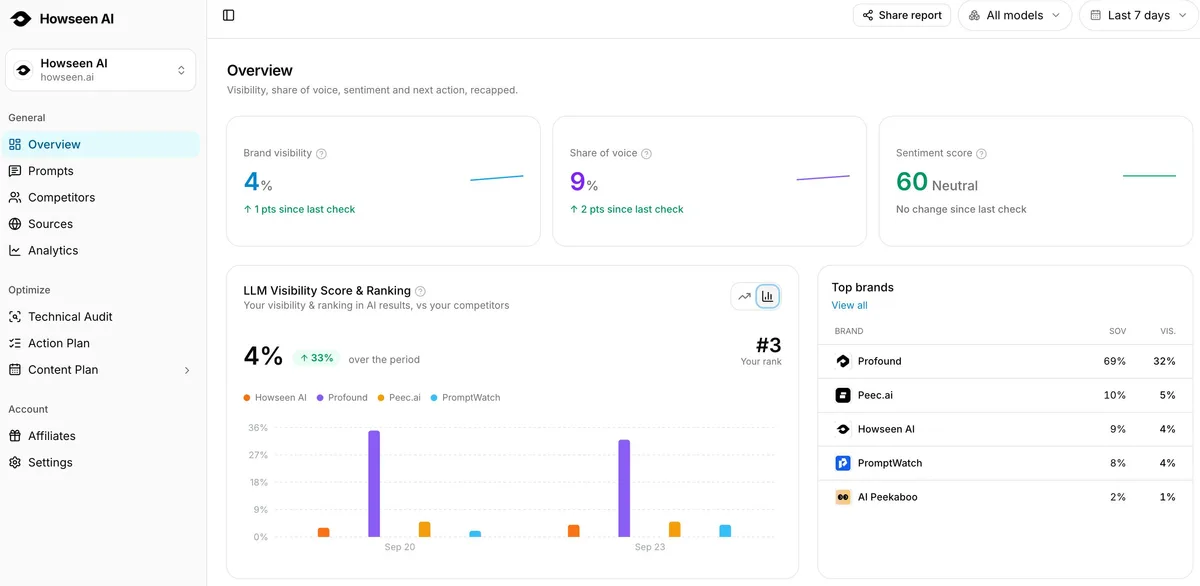
Task: Click the Howseen AI logo in Top brands
Action: point(843,429)
